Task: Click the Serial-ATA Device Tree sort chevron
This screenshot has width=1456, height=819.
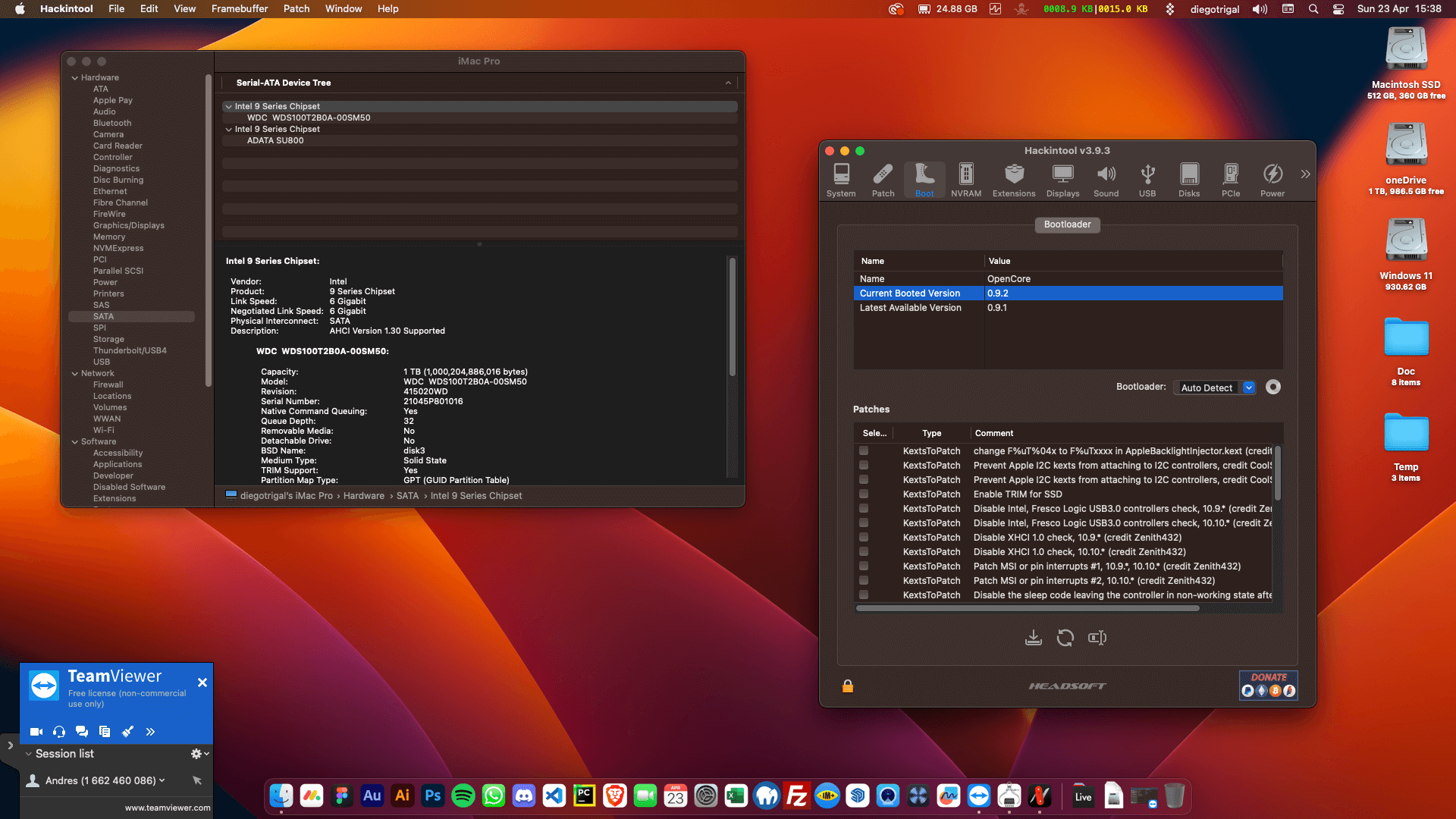Action: 728,83
